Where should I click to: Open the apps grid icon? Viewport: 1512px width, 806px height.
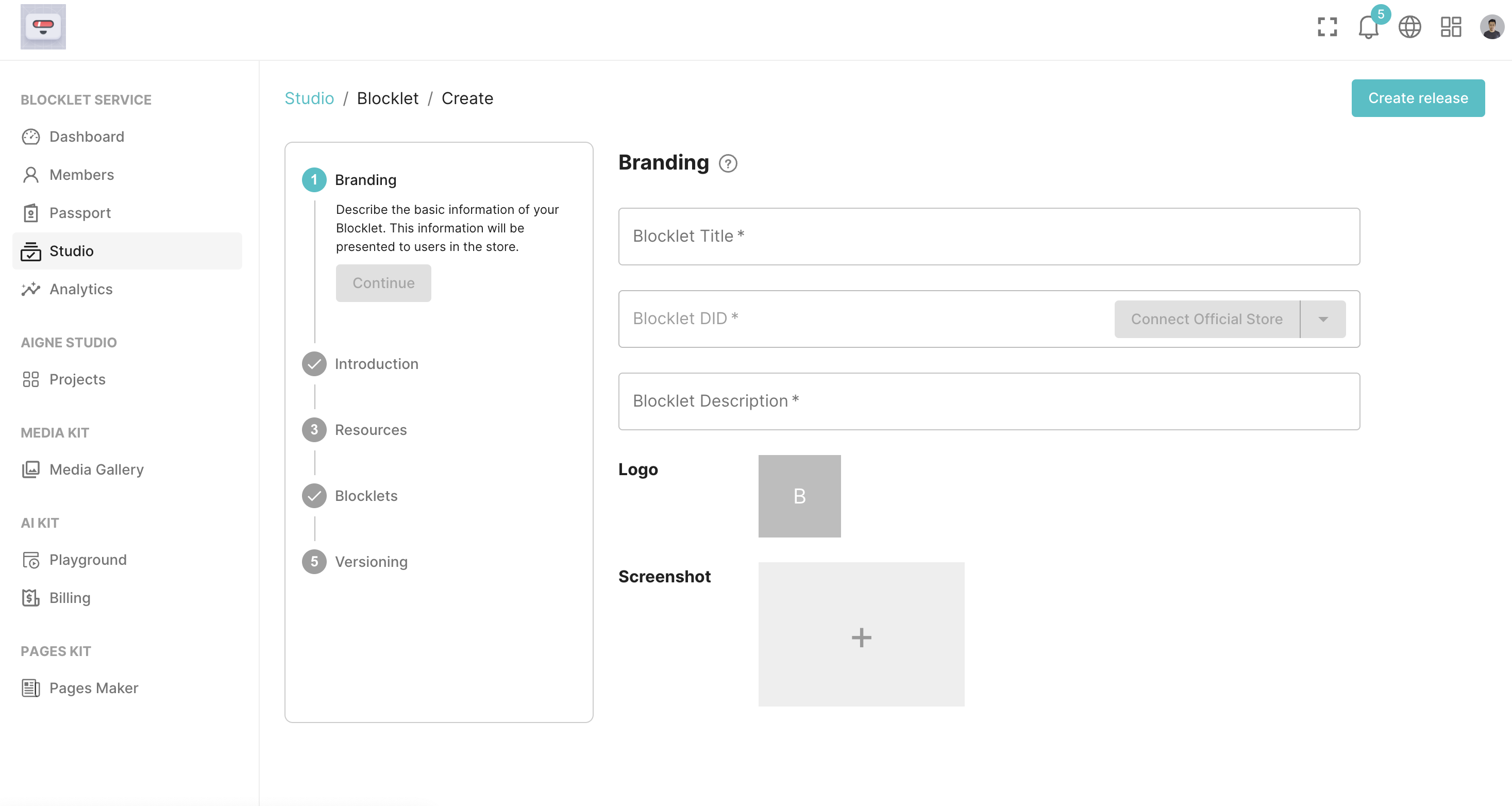(1450, 27)
